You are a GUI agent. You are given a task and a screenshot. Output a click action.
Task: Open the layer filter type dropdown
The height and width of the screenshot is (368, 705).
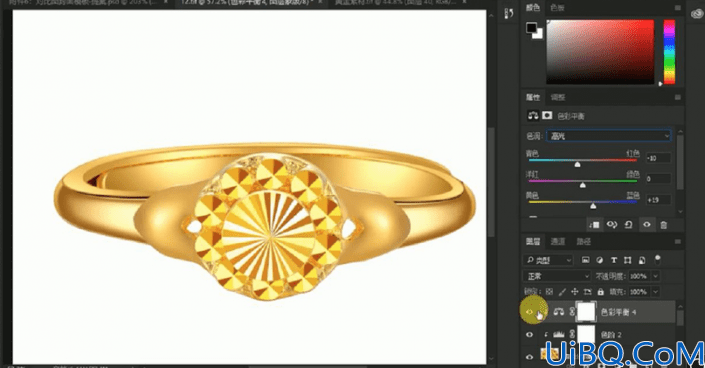pos(548,260)
